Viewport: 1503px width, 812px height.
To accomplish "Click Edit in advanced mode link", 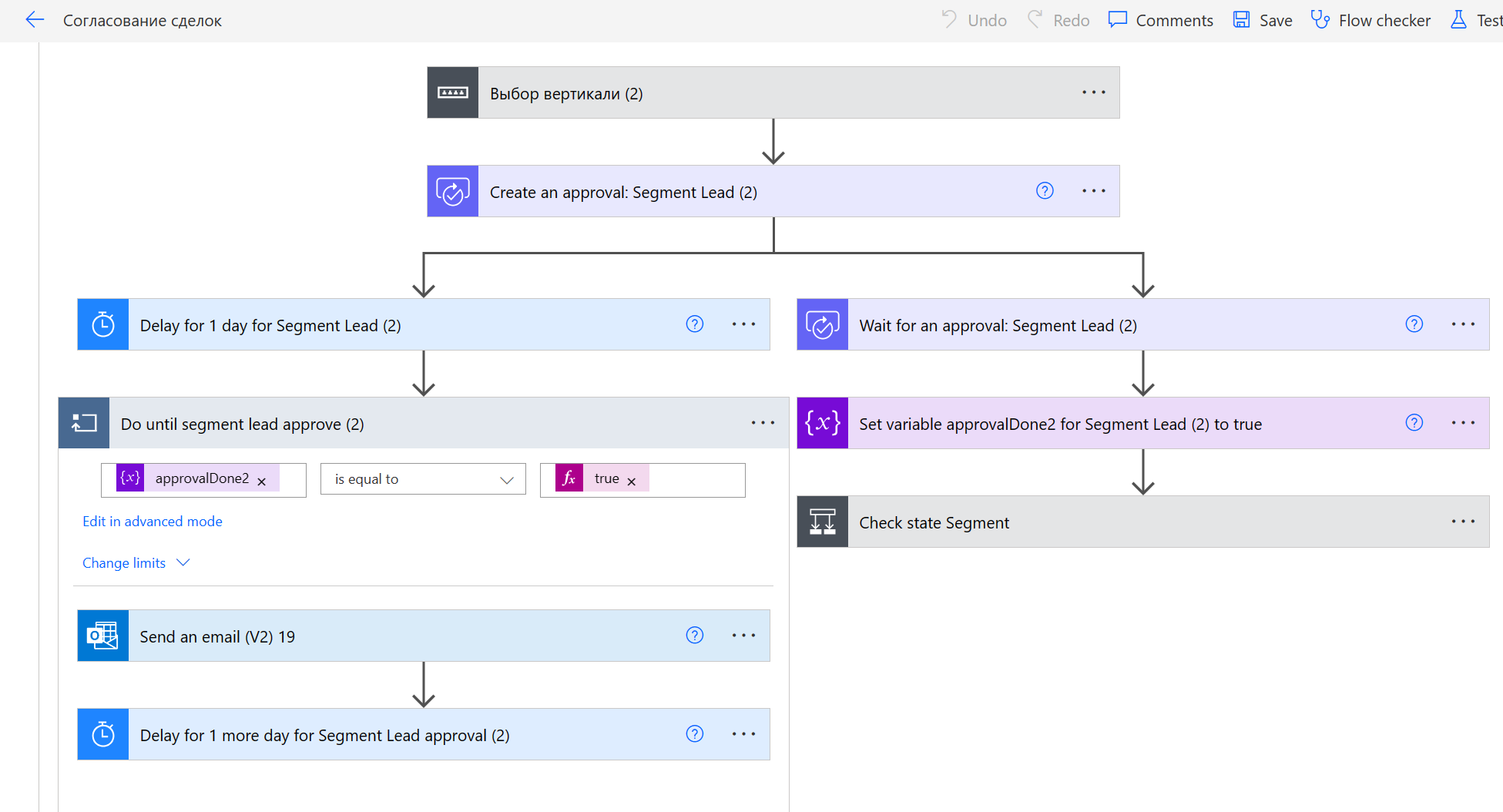I will [x=153, y=522].
